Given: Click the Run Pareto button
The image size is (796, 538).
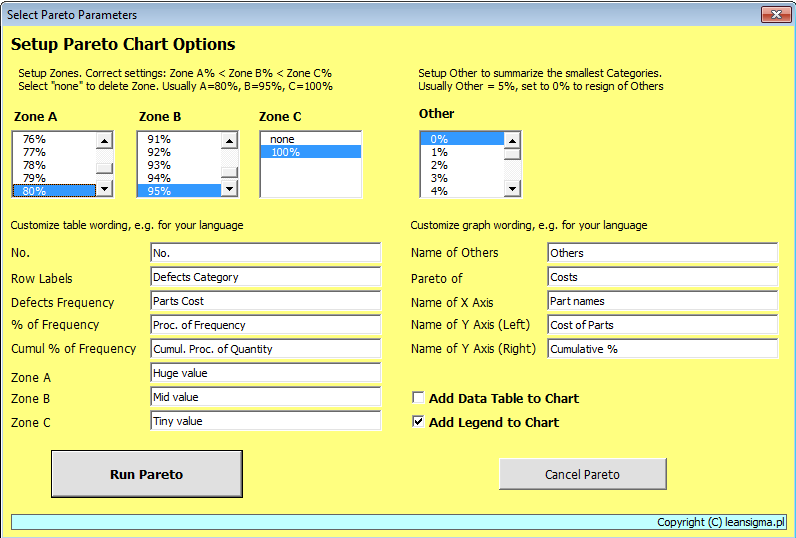Looking at the screenshot, I should pyautogui.click(x=146, y=474).
